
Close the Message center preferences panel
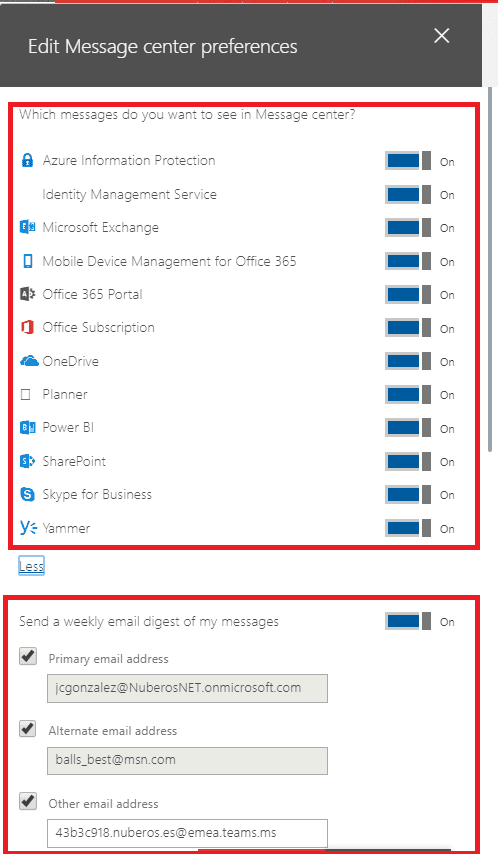click(441, 36)
